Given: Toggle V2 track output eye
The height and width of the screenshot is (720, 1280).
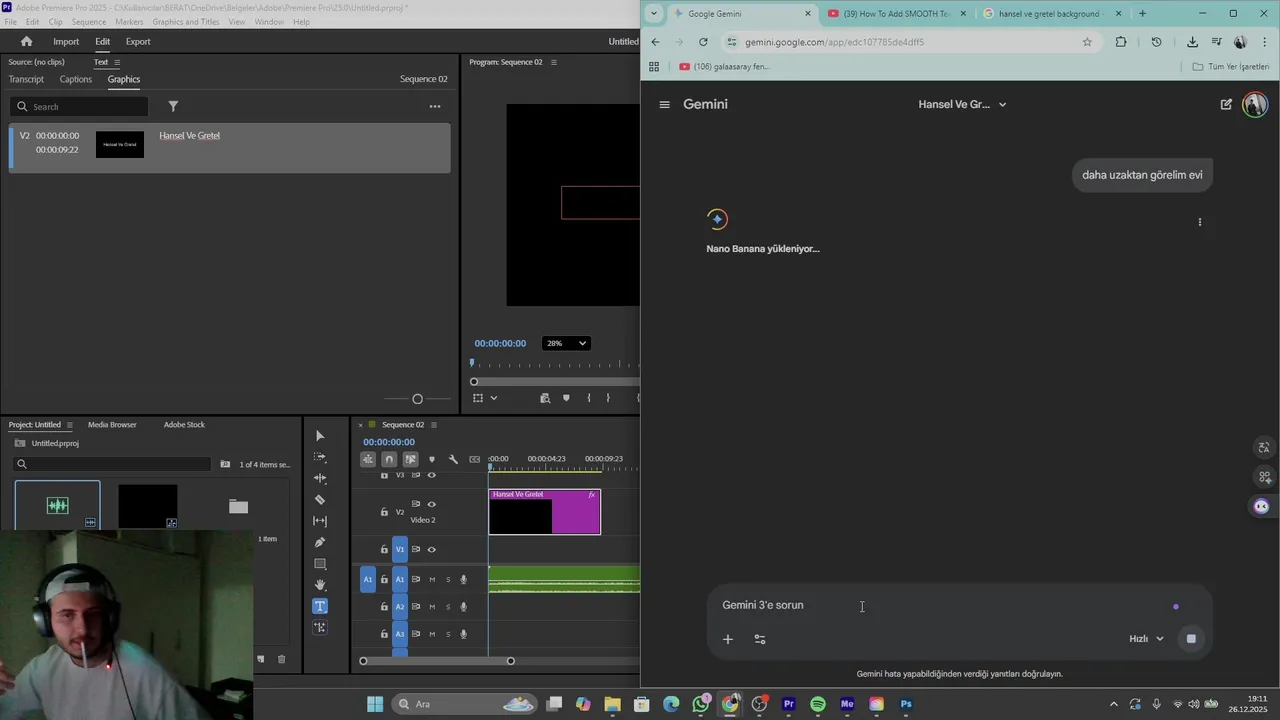Looking at the screenshot, I should click(x=432, y=504).
